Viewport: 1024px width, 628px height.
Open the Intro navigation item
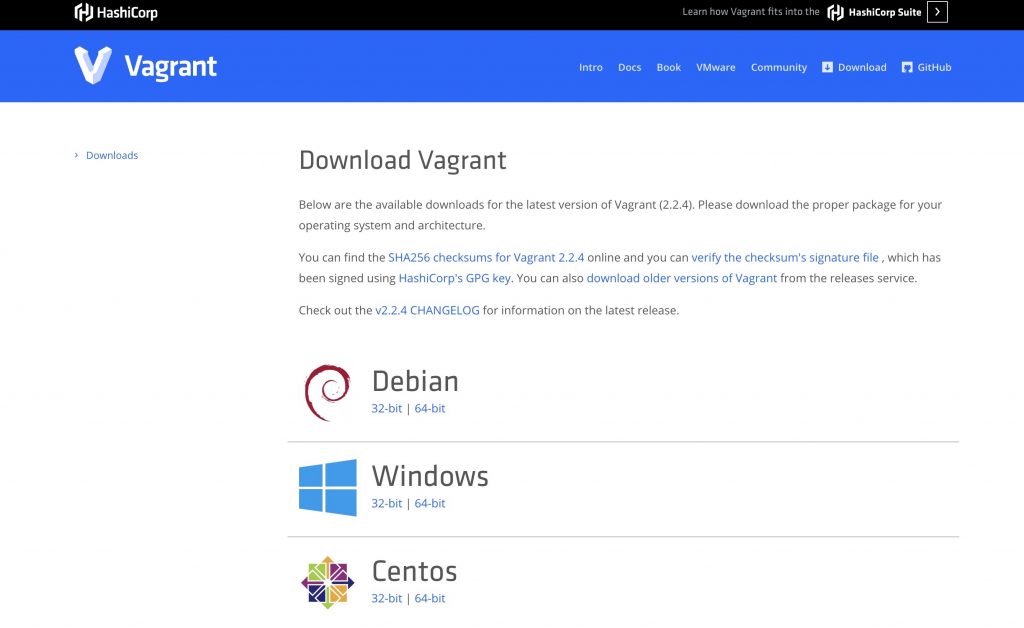coord(590,67)
